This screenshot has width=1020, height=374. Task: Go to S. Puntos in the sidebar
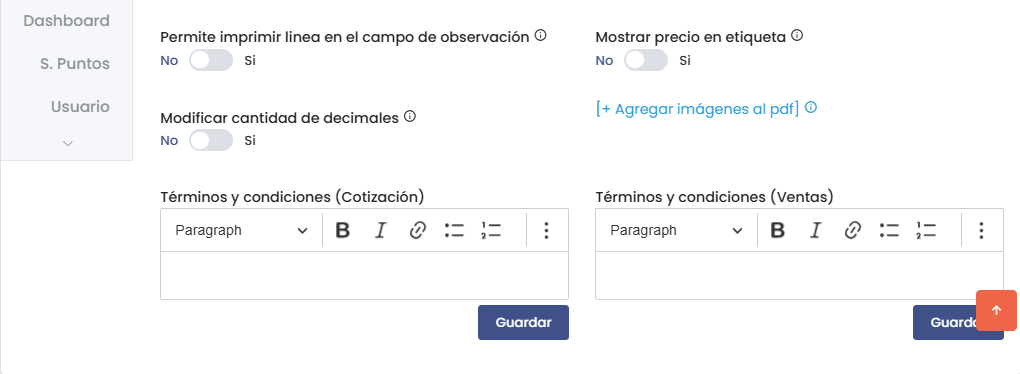pos(75,64)
